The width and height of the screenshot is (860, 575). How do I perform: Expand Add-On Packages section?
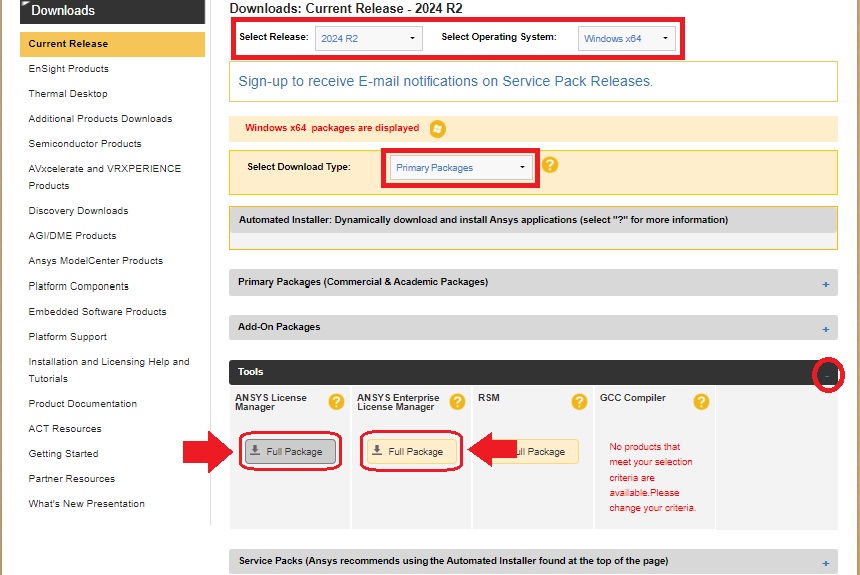tap(825, 329)
